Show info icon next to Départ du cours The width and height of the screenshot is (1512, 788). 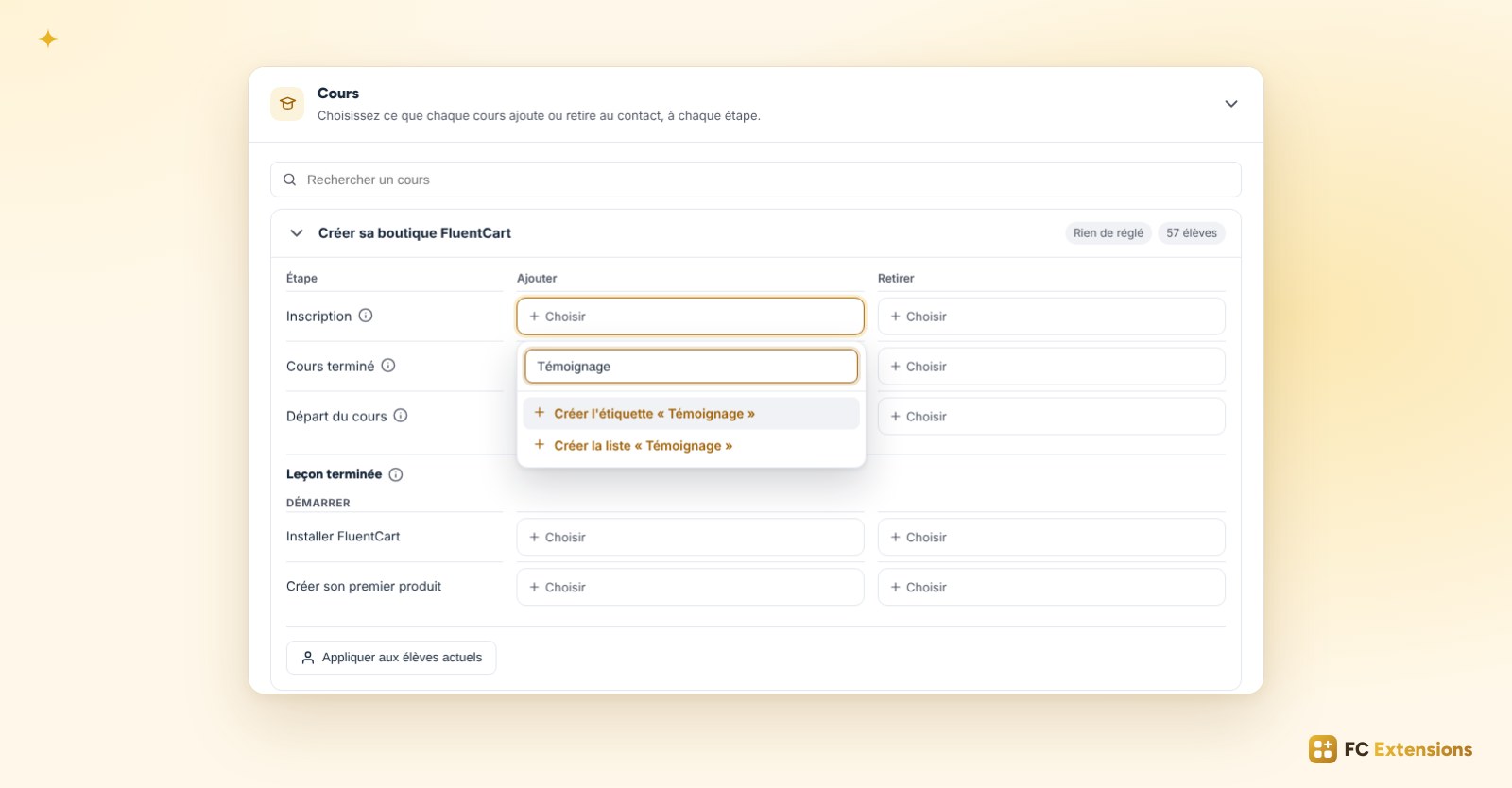coord(401,416)
